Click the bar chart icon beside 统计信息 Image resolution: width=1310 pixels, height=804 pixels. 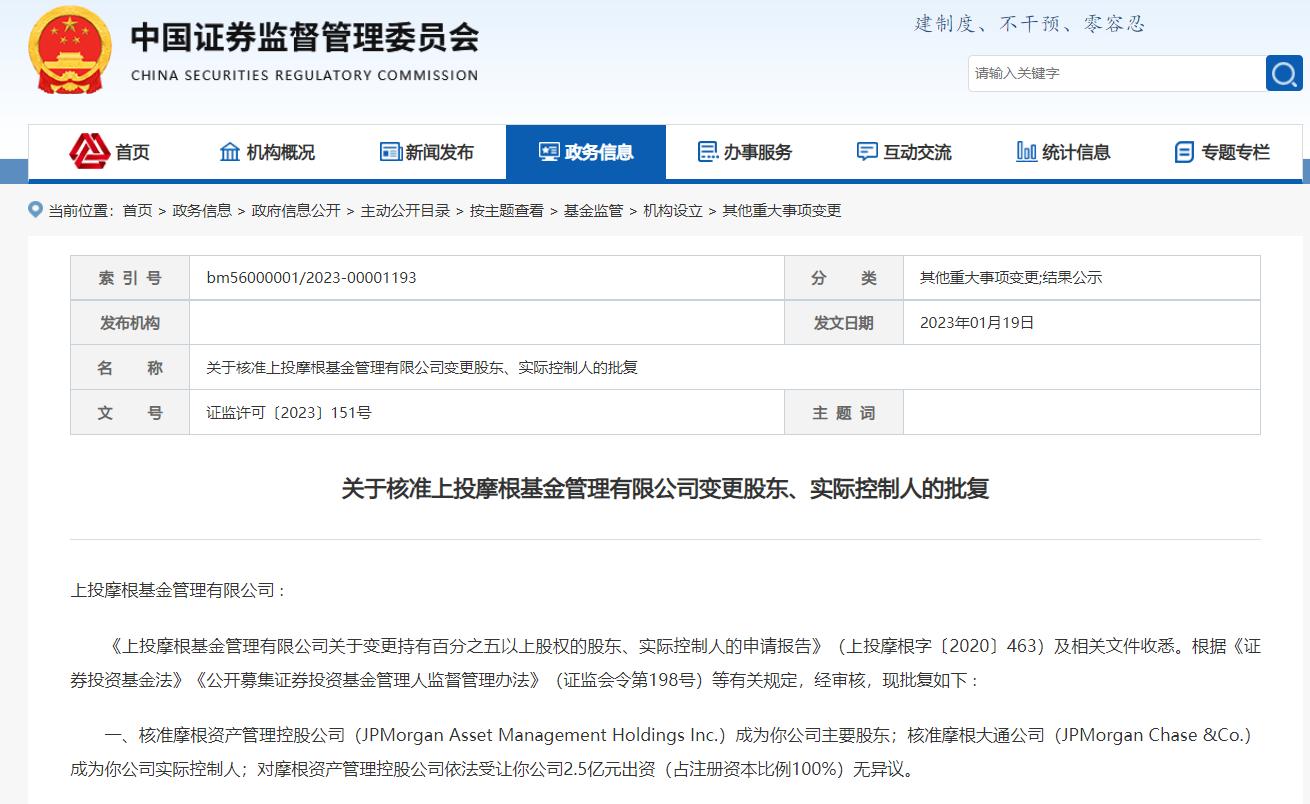(x=1026, y=151)
